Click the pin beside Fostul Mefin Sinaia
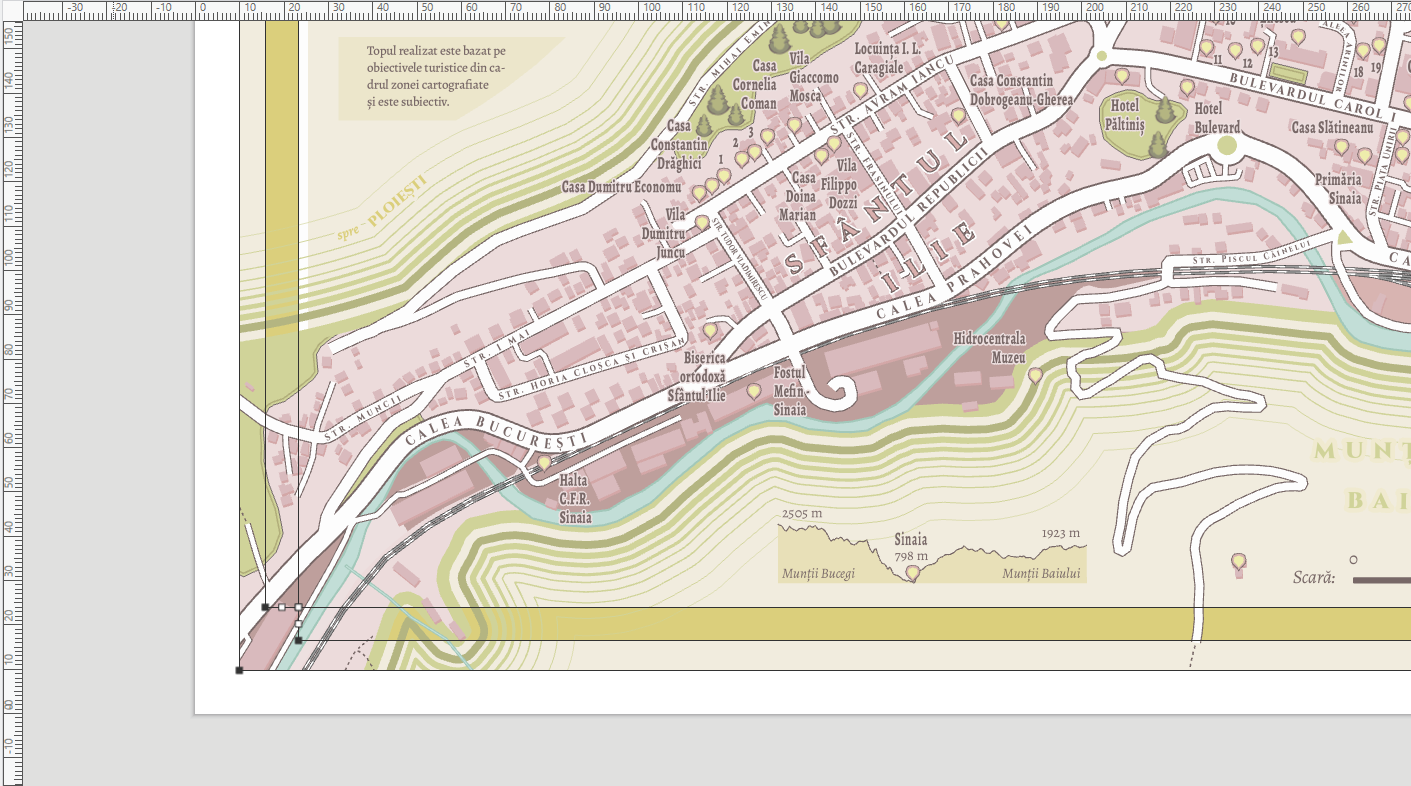Viewport: 1411px width, 786px height. [753, 390]
